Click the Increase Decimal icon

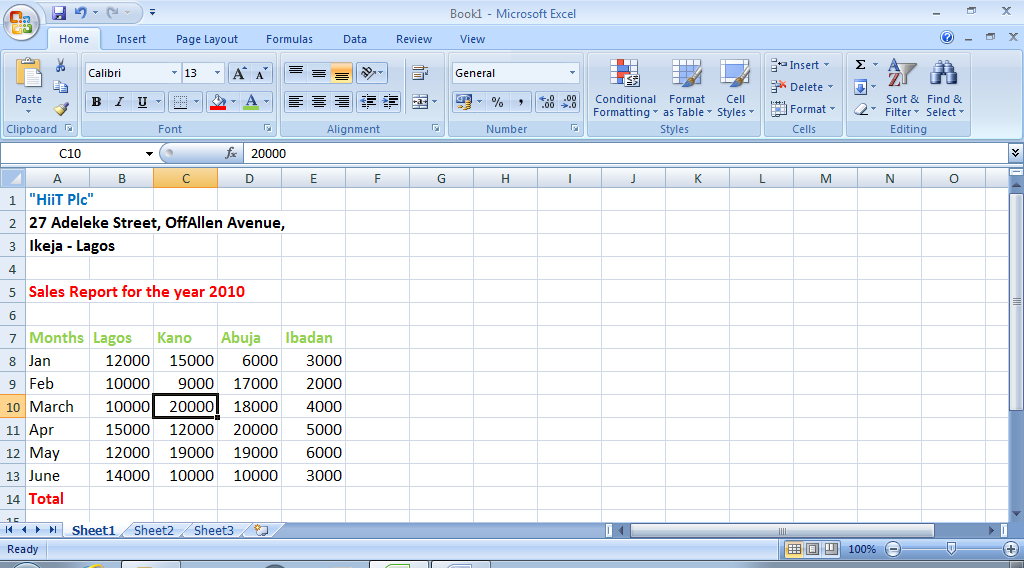(x=547, y=102)
